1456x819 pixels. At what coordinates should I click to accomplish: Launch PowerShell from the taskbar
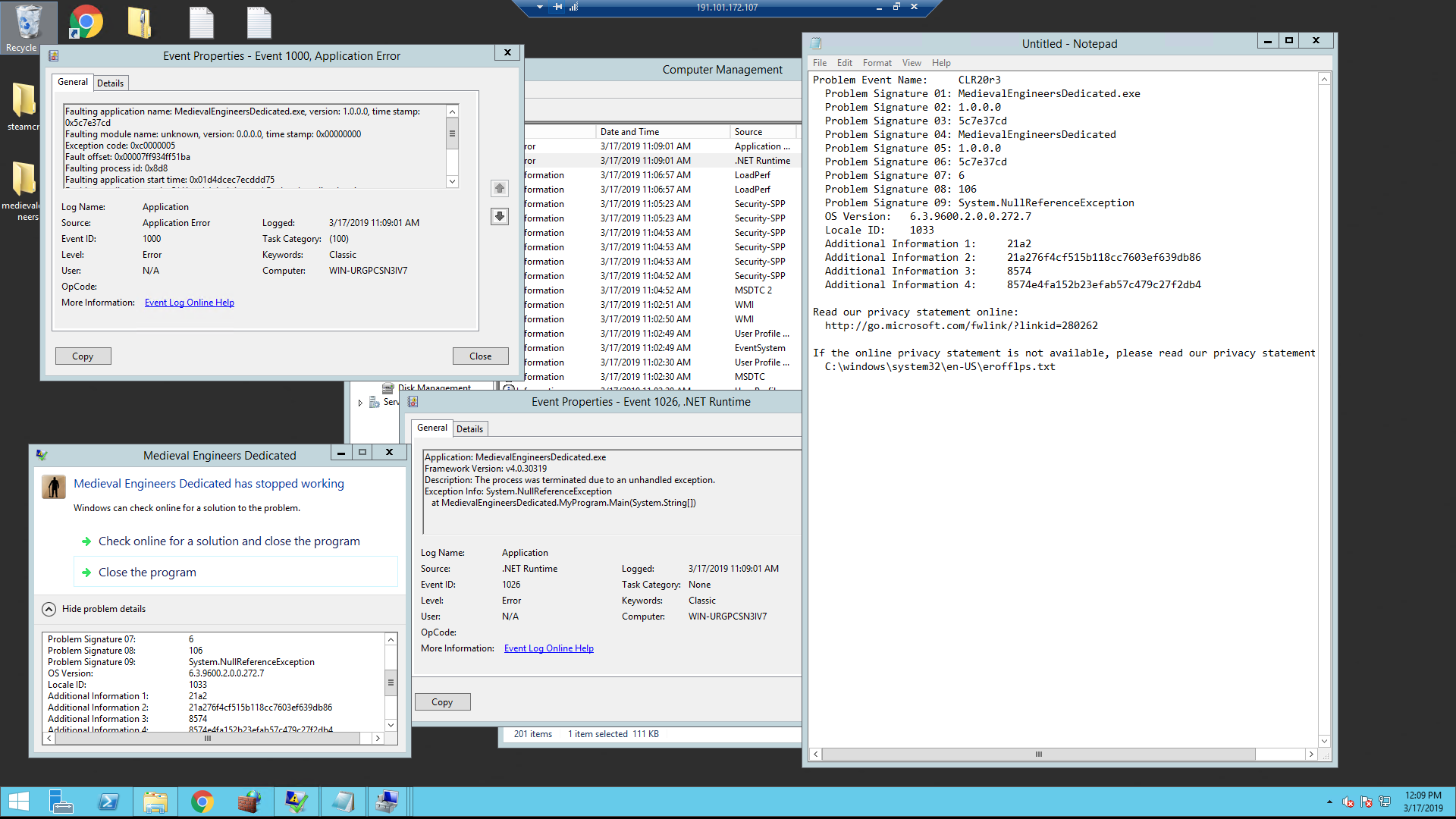coord(108,802)
